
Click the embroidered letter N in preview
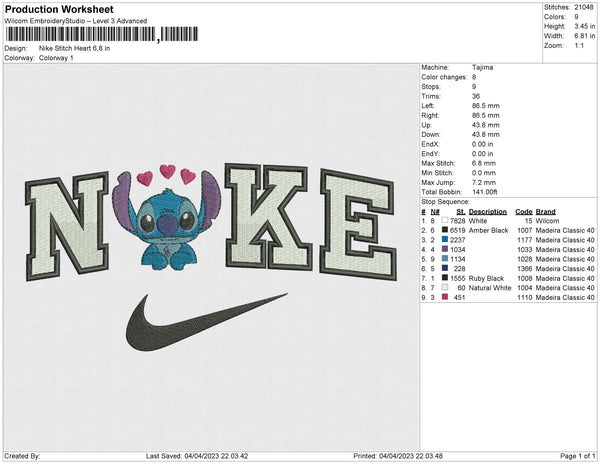[67, 226]
